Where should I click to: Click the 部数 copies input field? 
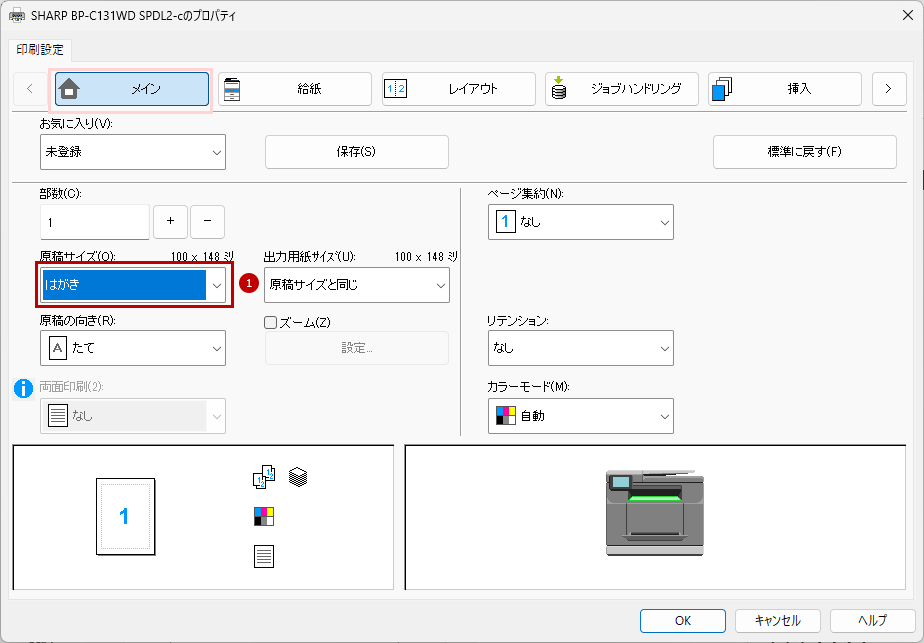(94, 222)
